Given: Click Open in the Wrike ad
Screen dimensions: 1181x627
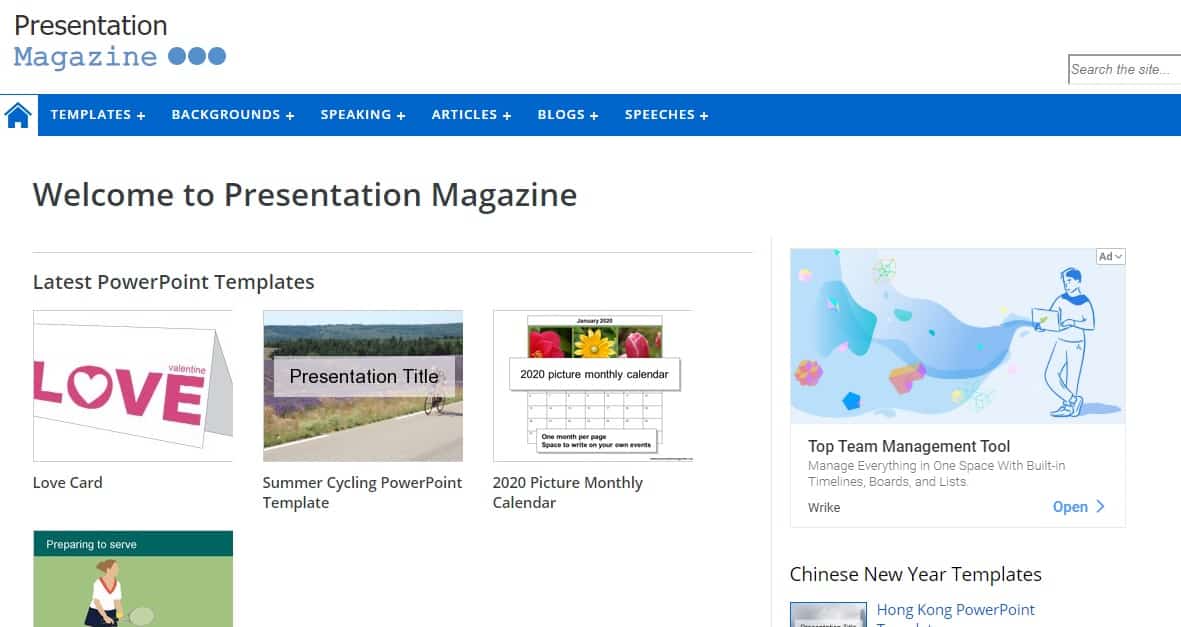Looking at the screenshot, I should point(1070,506).
